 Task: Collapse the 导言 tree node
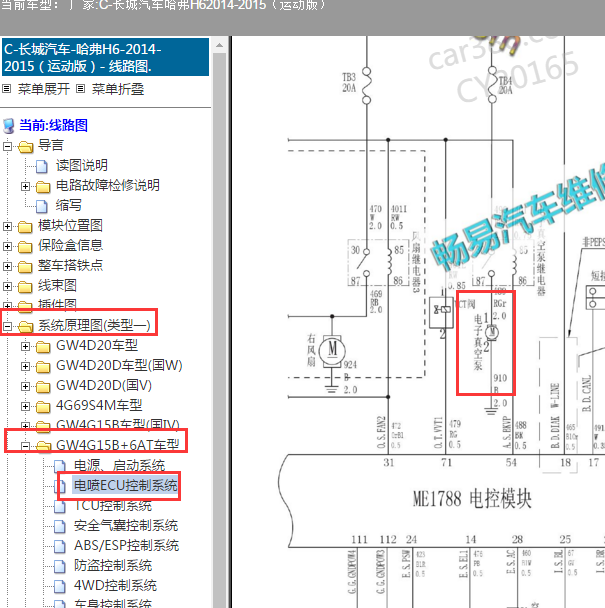[x=7, y=147]
